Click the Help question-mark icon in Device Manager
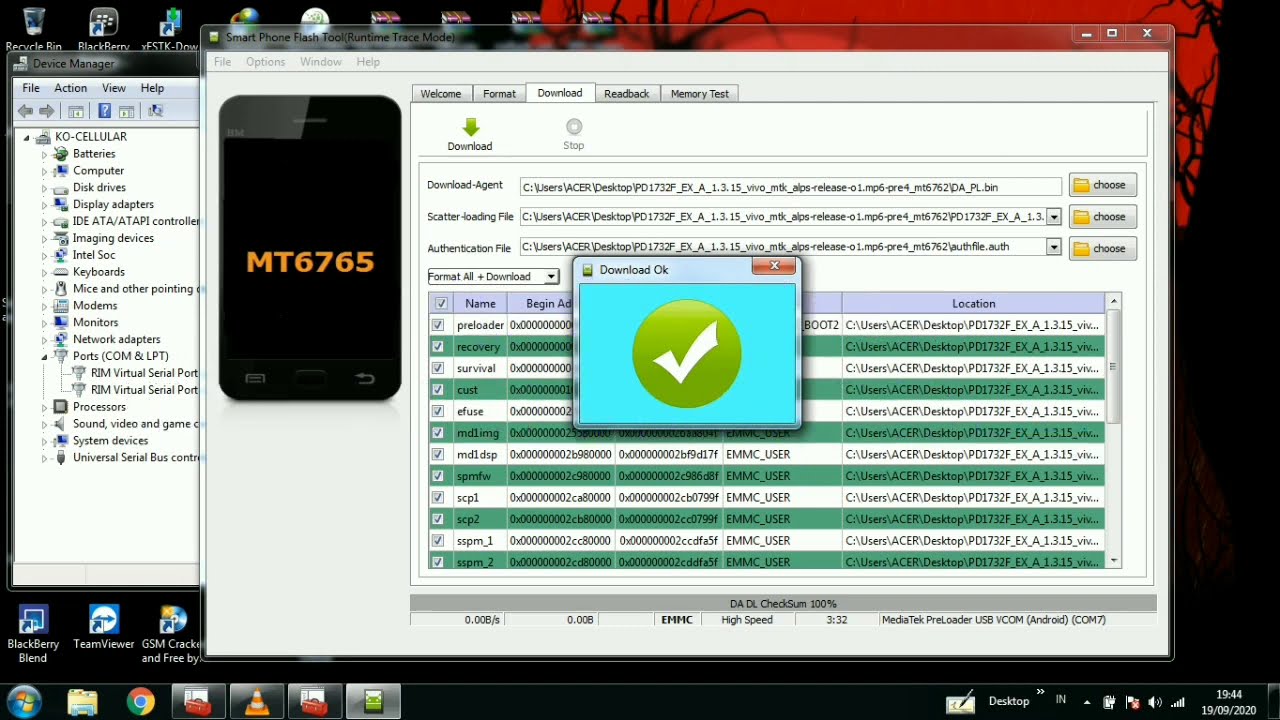This screenshot has height=720, width=1280. (104, 111)
